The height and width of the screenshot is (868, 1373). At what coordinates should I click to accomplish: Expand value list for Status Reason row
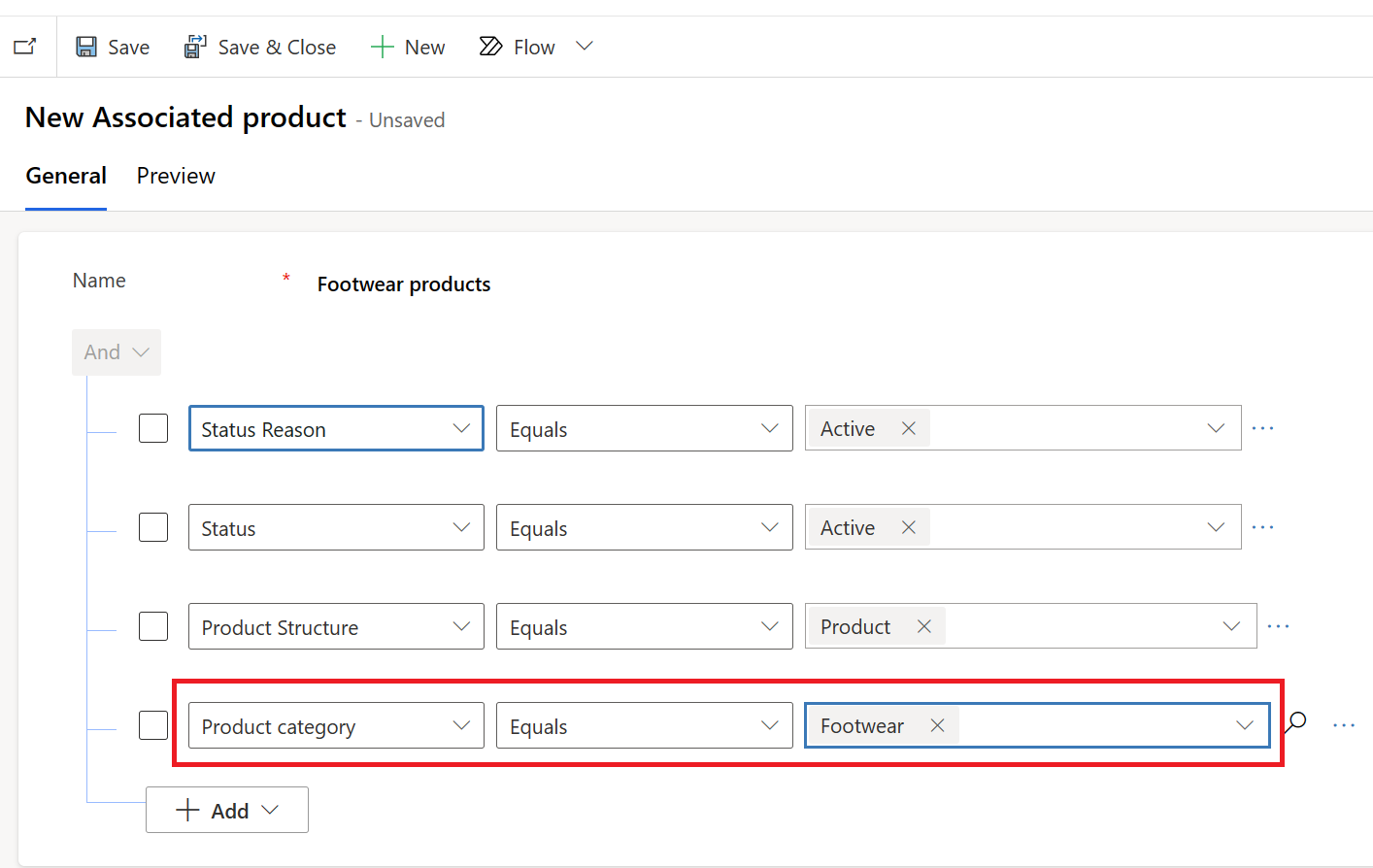(x=1216, y=428)
